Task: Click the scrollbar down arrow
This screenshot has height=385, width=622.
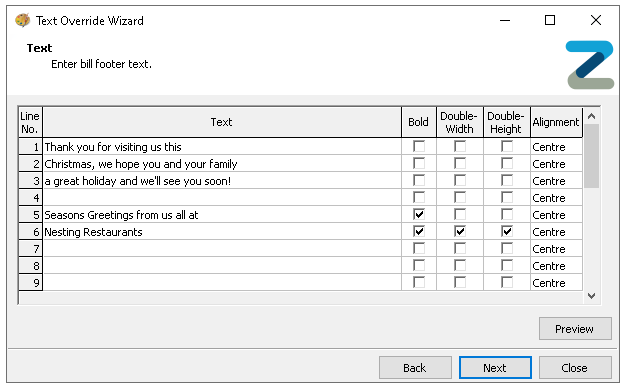Action: (x=591, y=296)
